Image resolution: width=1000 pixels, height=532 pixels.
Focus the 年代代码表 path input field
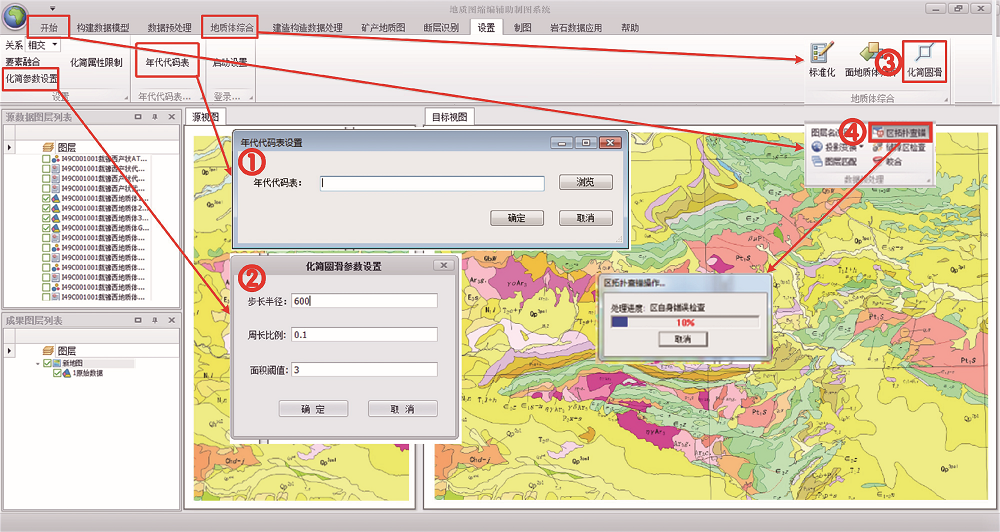click(432, 183)
